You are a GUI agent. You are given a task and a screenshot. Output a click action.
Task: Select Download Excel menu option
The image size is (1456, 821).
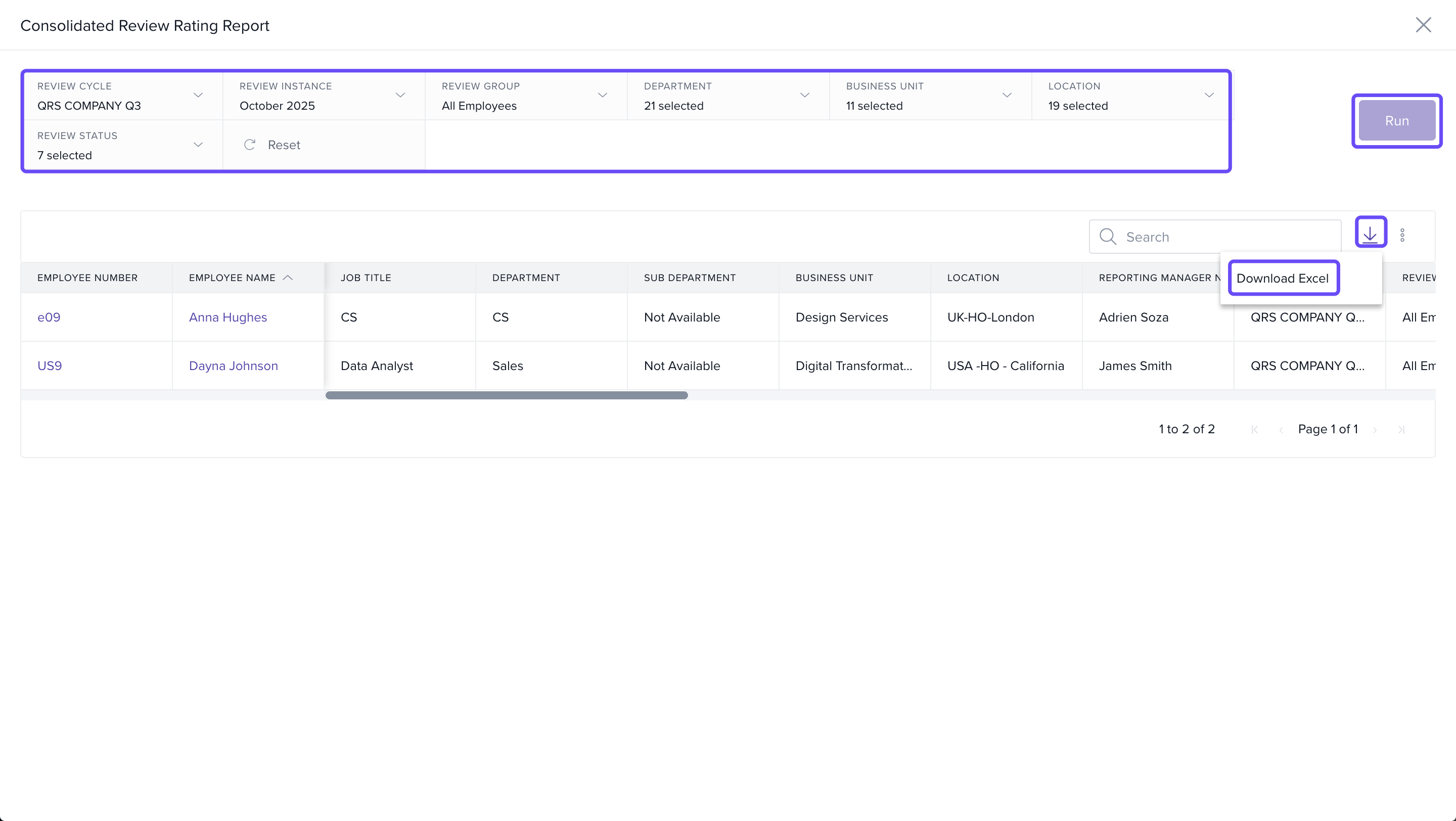(x=1282, y=278)
